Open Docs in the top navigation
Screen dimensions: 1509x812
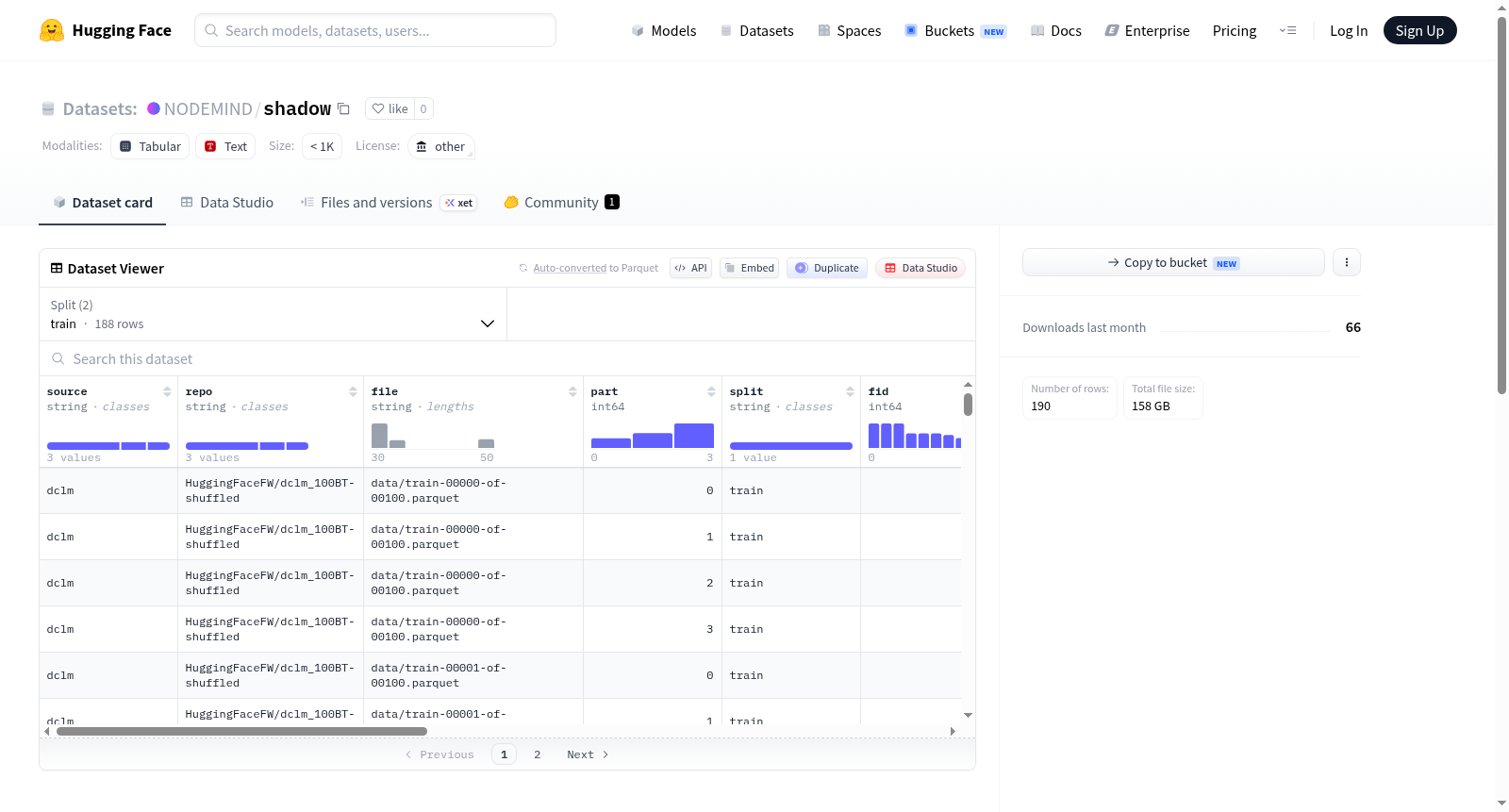[1056, 31]
